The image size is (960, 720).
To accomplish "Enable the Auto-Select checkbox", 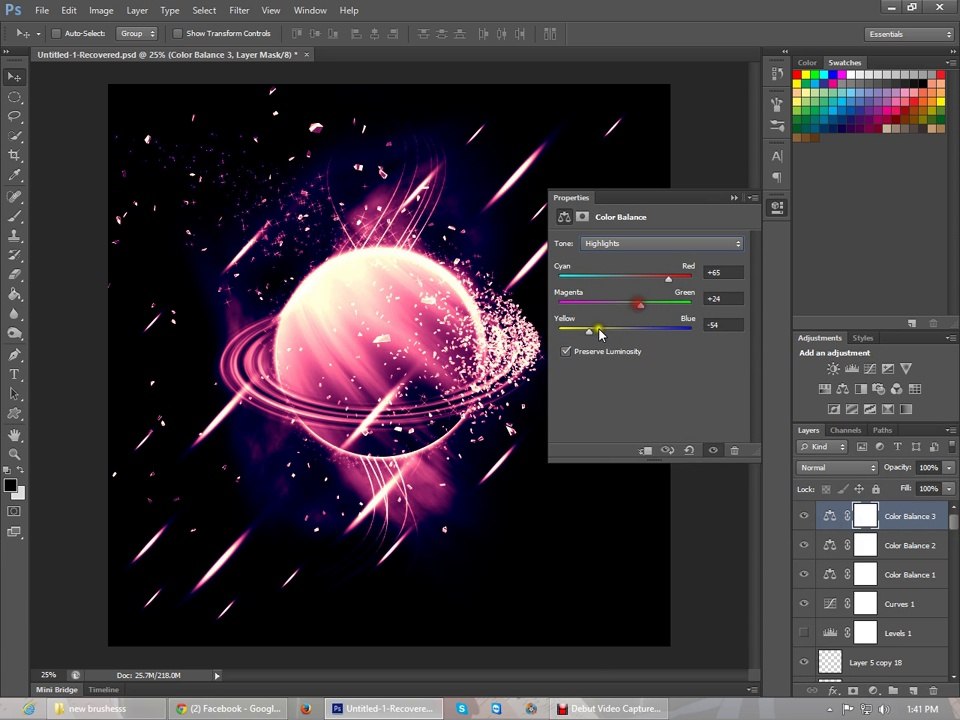I will (x=56, y=34).
